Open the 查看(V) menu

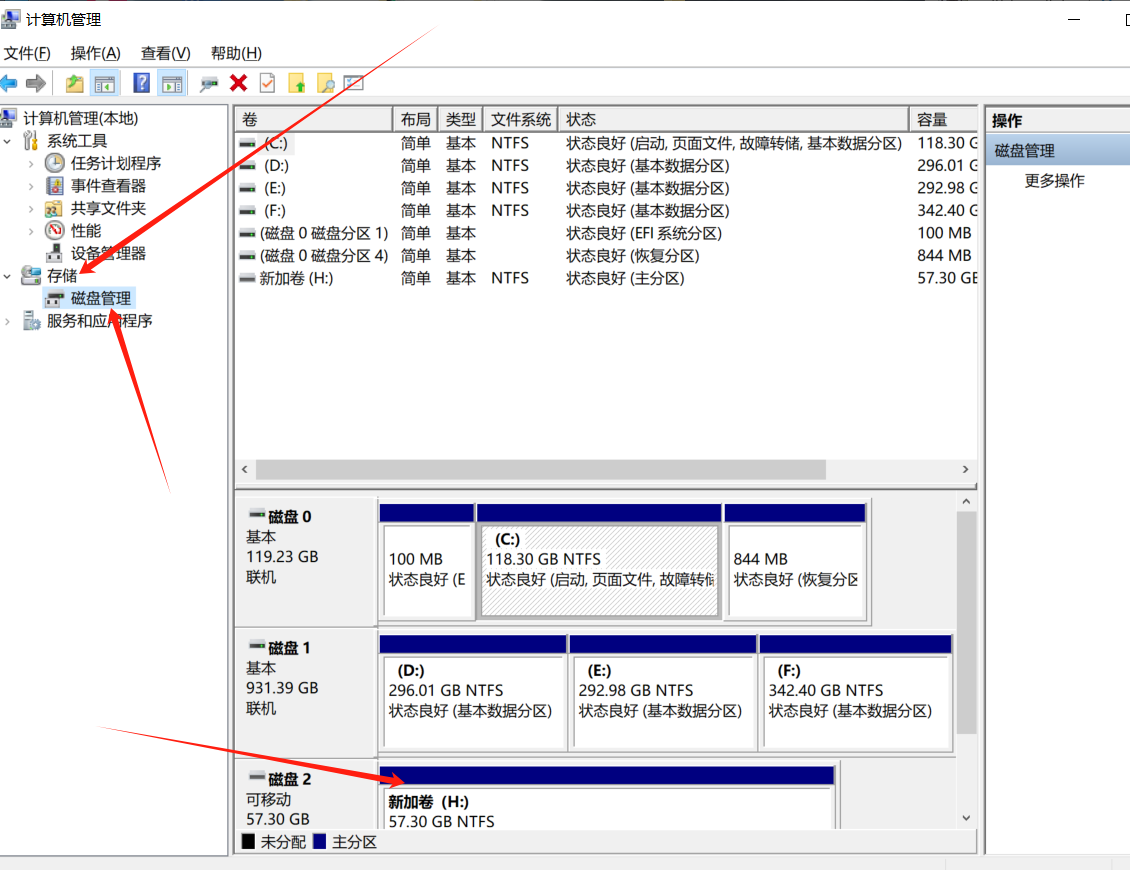click(x=165, y=53)
